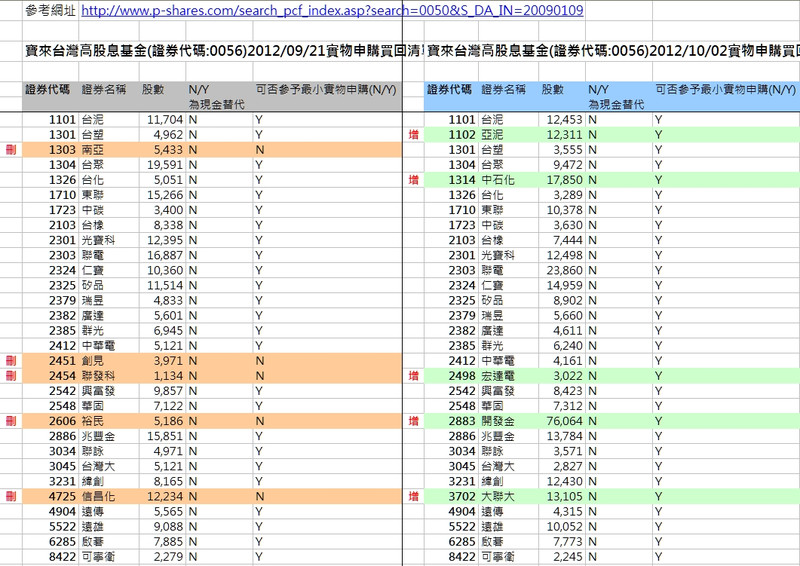Select shares value 17,850 in right table
Image resolution: width=800 pixels, height=566 pixels.
(x=564, y=180)
